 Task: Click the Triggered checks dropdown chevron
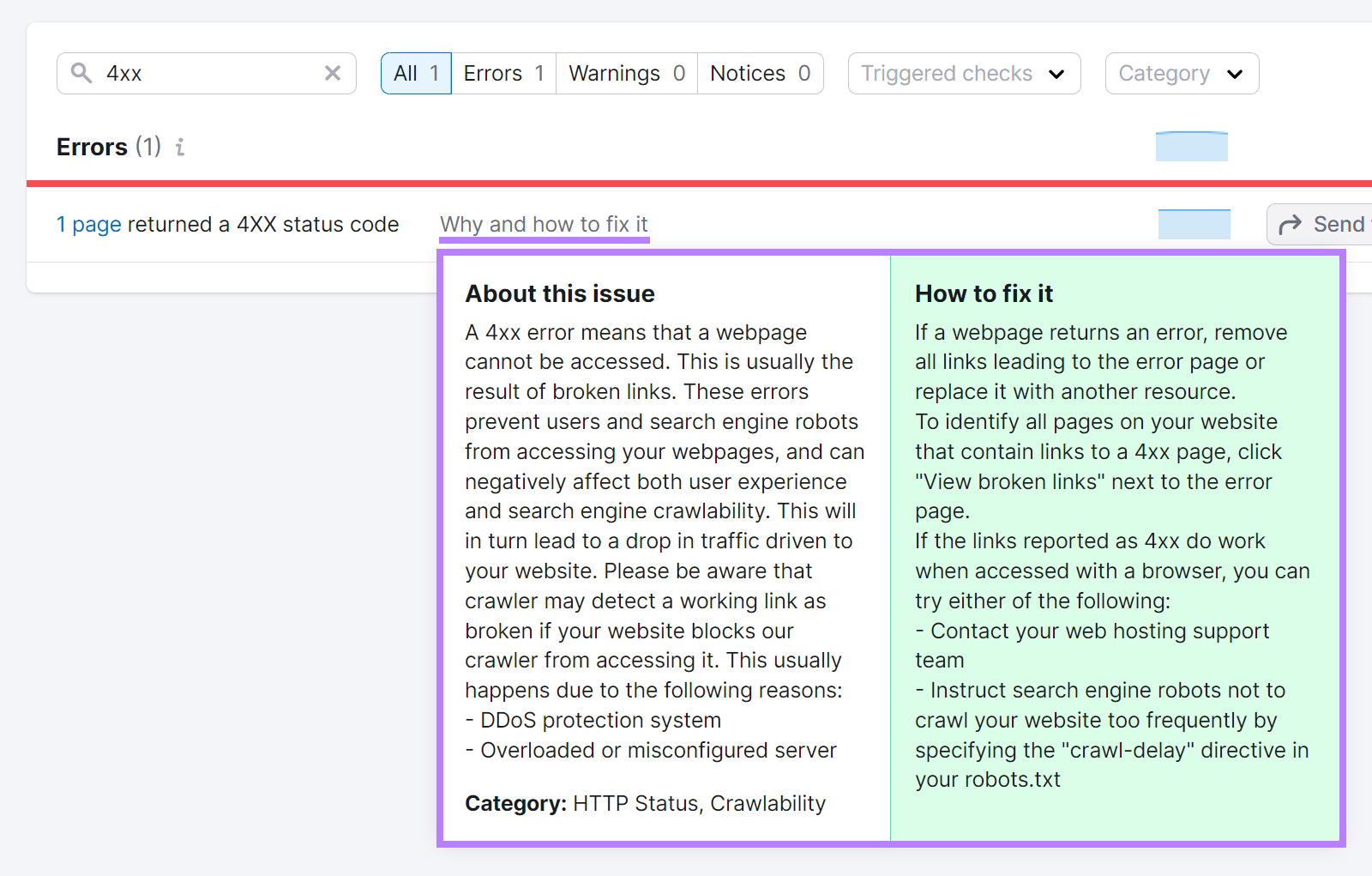[x=1057, y=74]
